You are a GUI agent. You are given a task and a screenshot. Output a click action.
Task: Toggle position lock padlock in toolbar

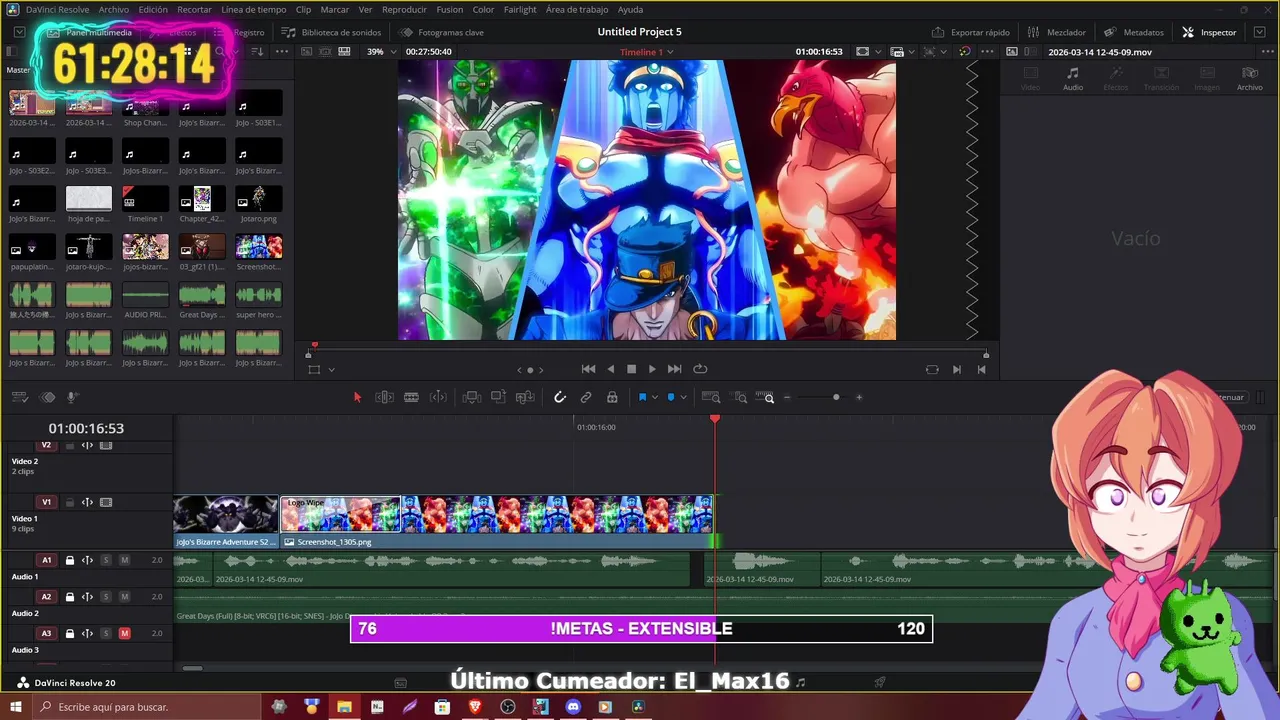(612, 397)
